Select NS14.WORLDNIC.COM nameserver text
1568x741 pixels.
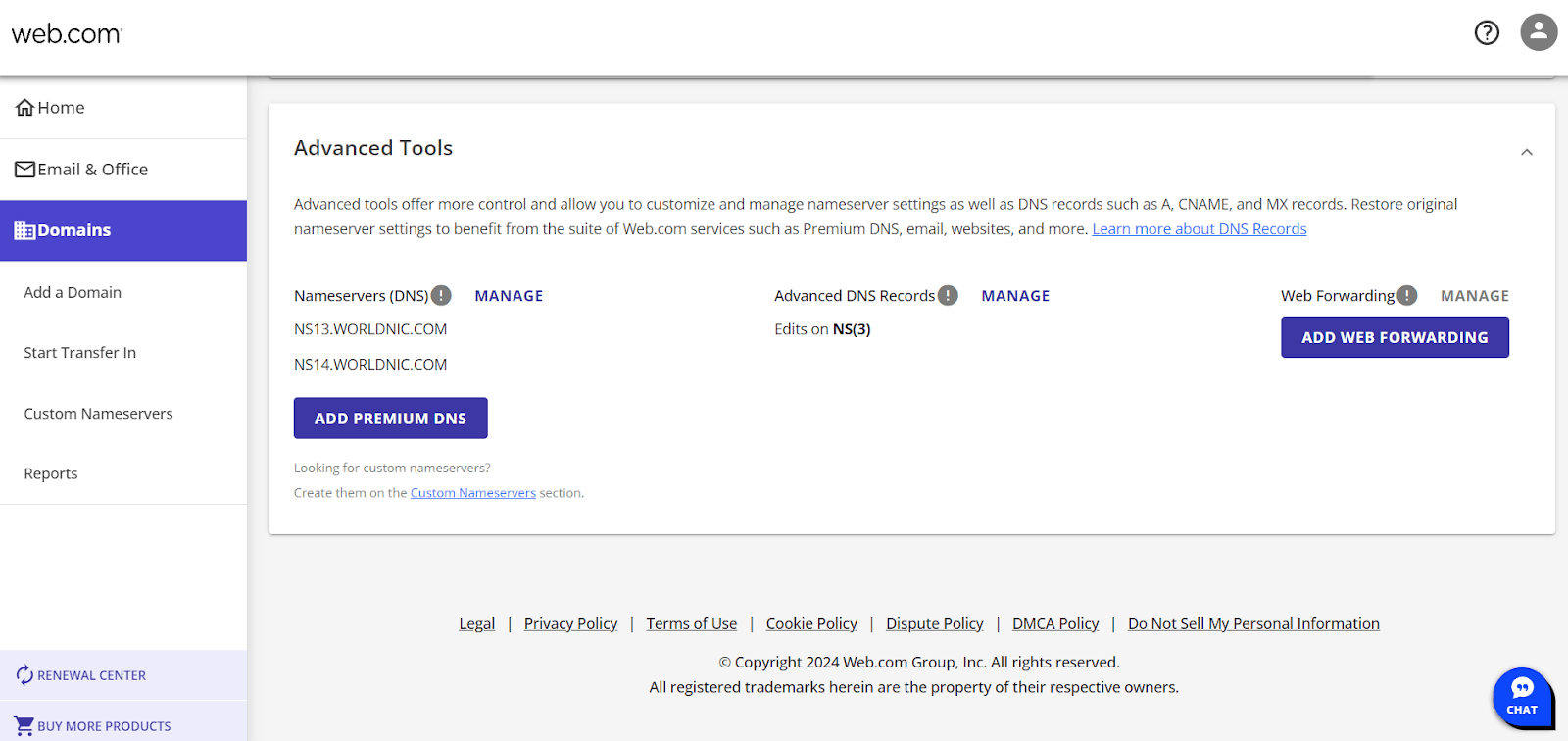pyautogui.click(x=370, y=365)
